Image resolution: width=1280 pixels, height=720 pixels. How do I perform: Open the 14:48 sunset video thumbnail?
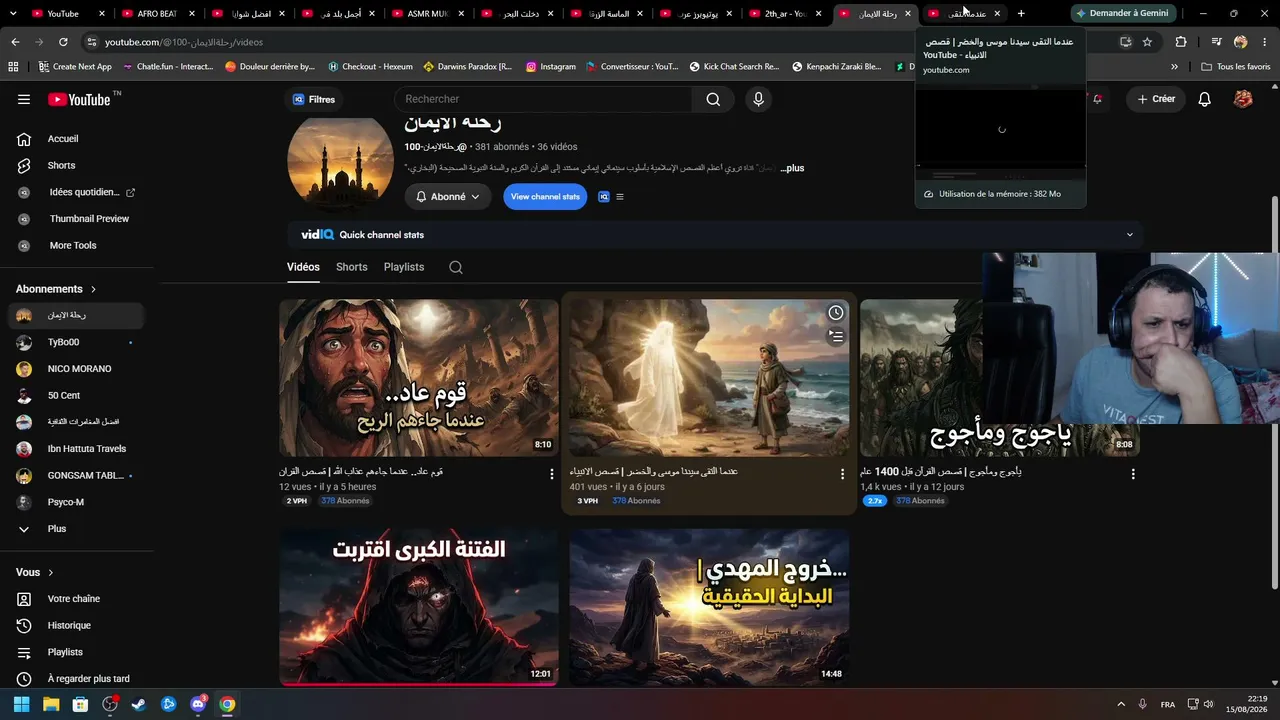(709, 608)
